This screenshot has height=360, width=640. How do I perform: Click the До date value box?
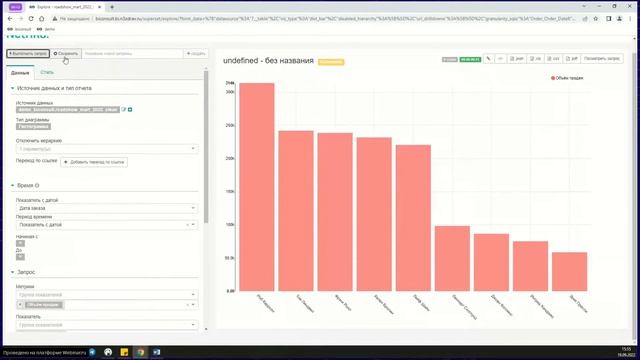[20, 257]
